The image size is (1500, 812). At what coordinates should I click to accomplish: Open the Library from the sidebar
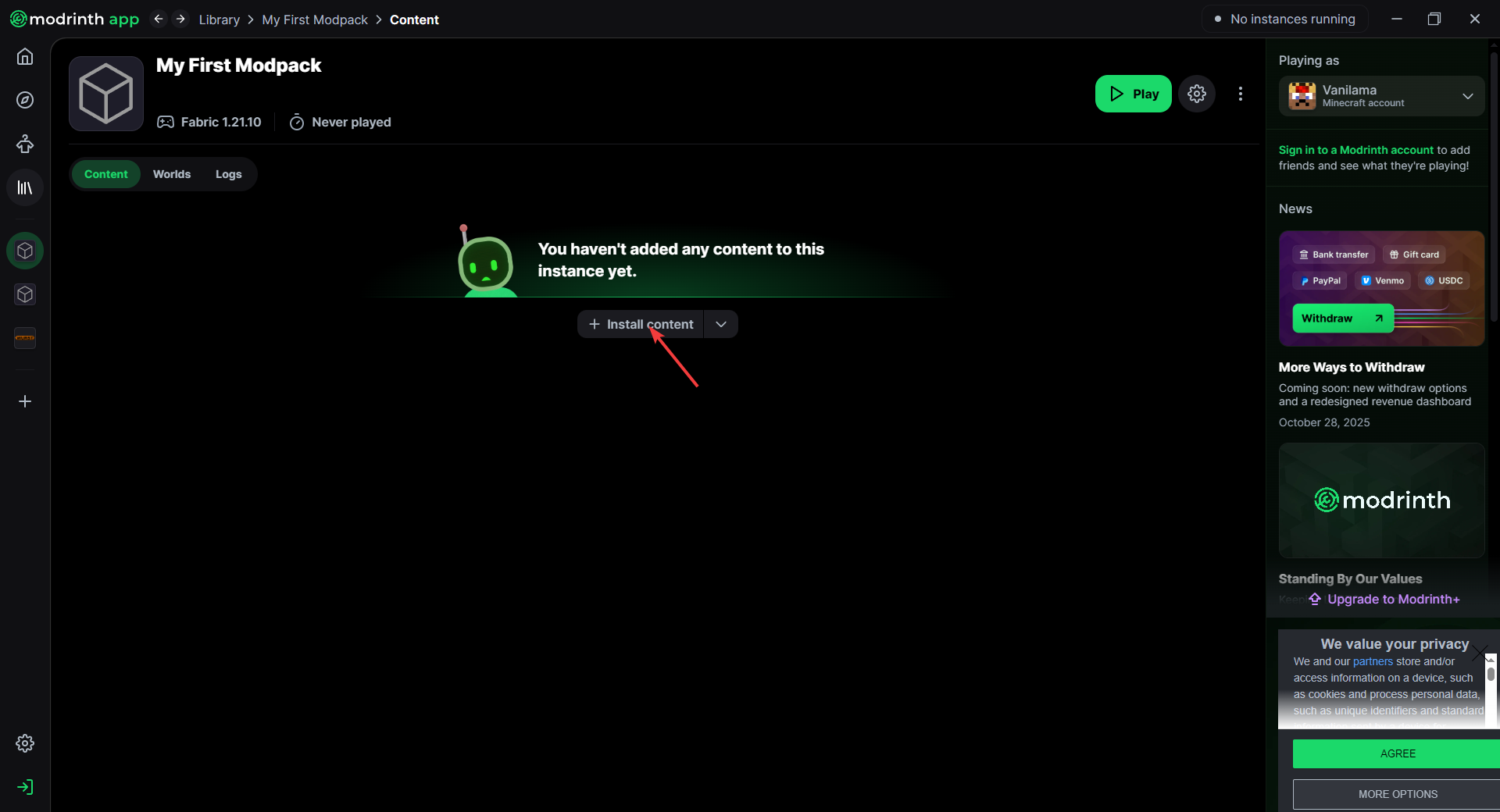click(x=25, y=187)
